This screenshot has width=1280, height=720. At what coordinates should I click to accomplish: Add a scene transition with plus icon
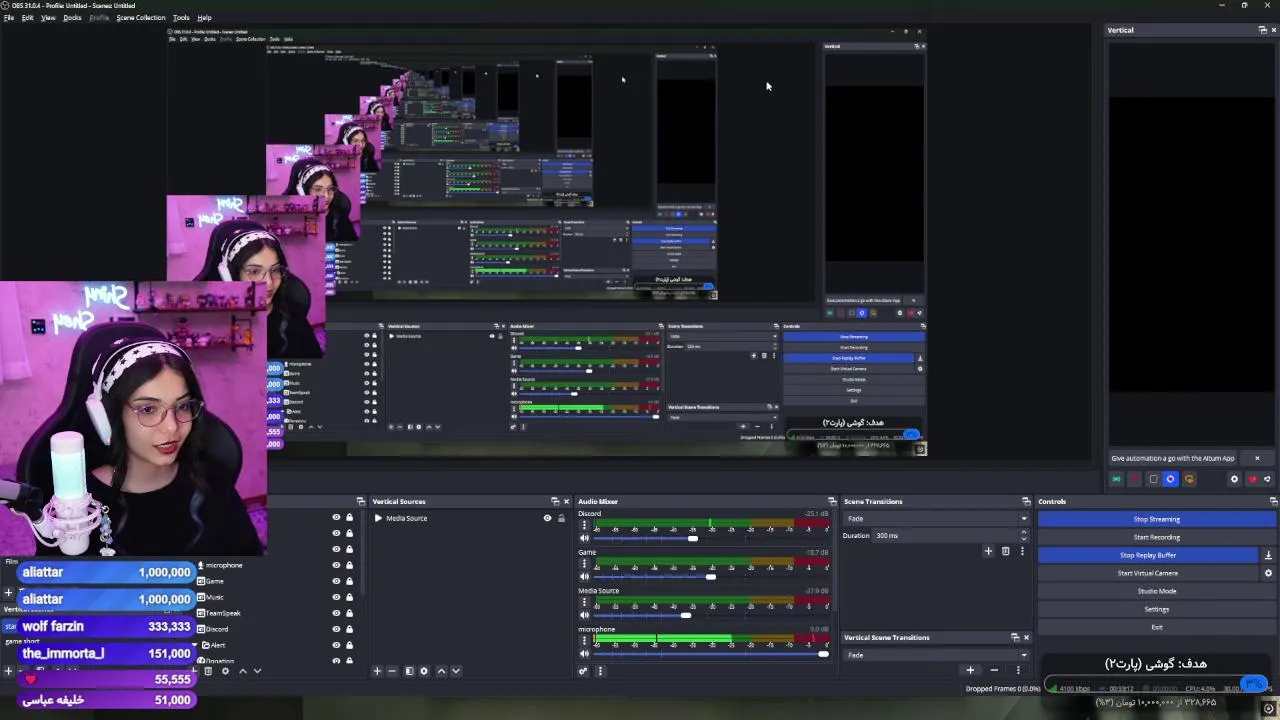988,551
